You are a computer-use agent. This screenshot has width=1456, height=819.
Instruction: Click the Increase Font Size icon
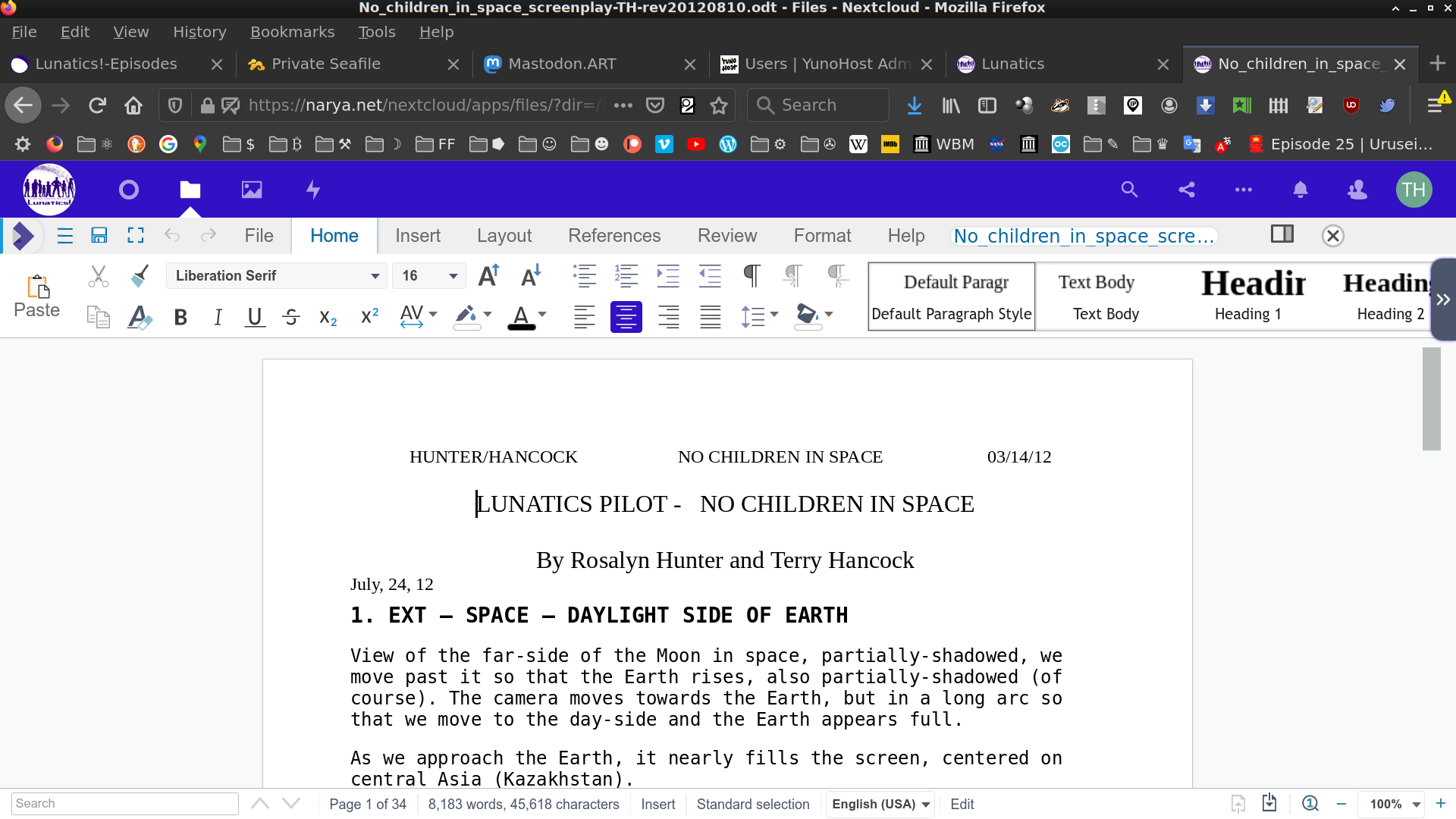[x=489, y=275]
